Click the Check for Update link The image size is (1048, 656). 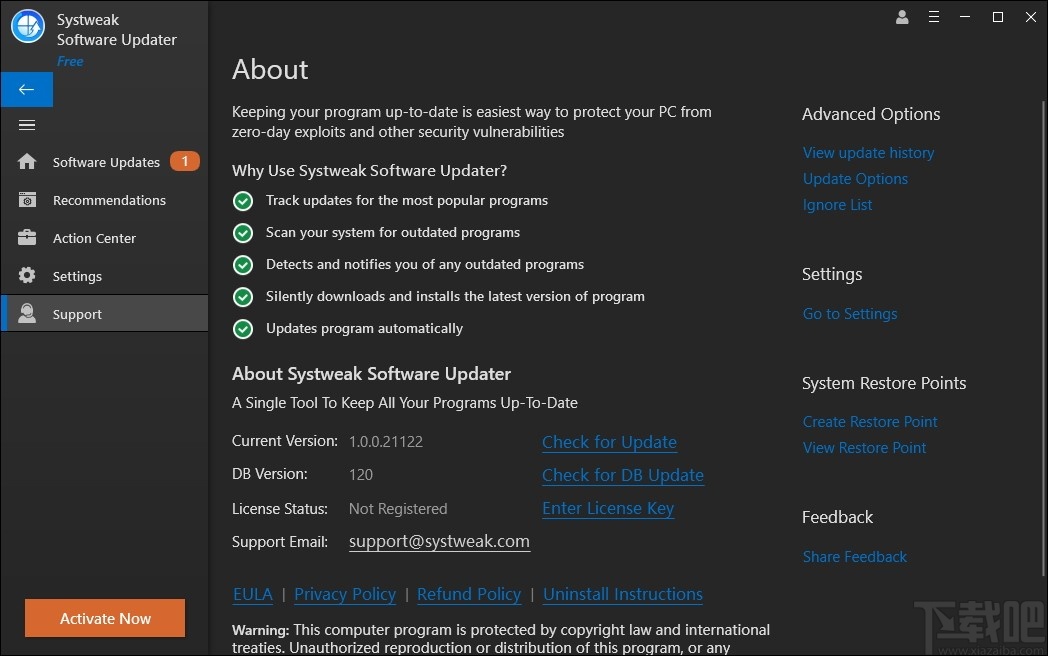(609, 442)
